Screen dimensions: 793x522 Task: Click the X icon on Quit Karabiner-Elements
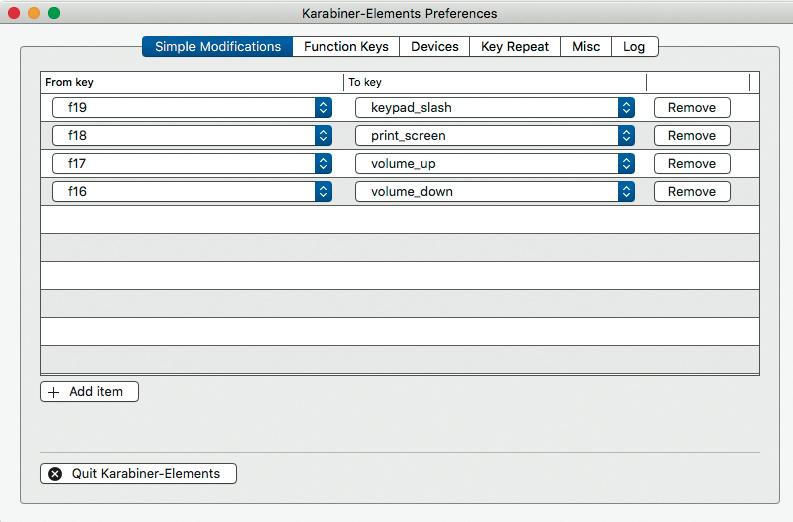[55, 473]
